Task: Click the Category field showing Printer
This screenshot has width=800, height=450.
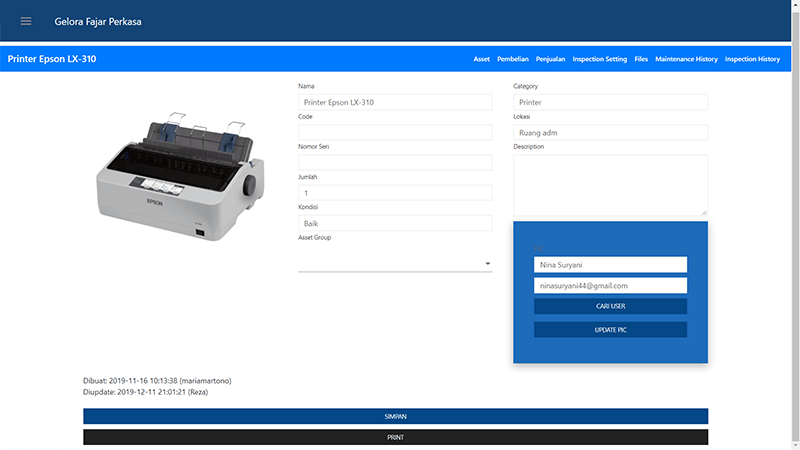Action: coord(610,102)
